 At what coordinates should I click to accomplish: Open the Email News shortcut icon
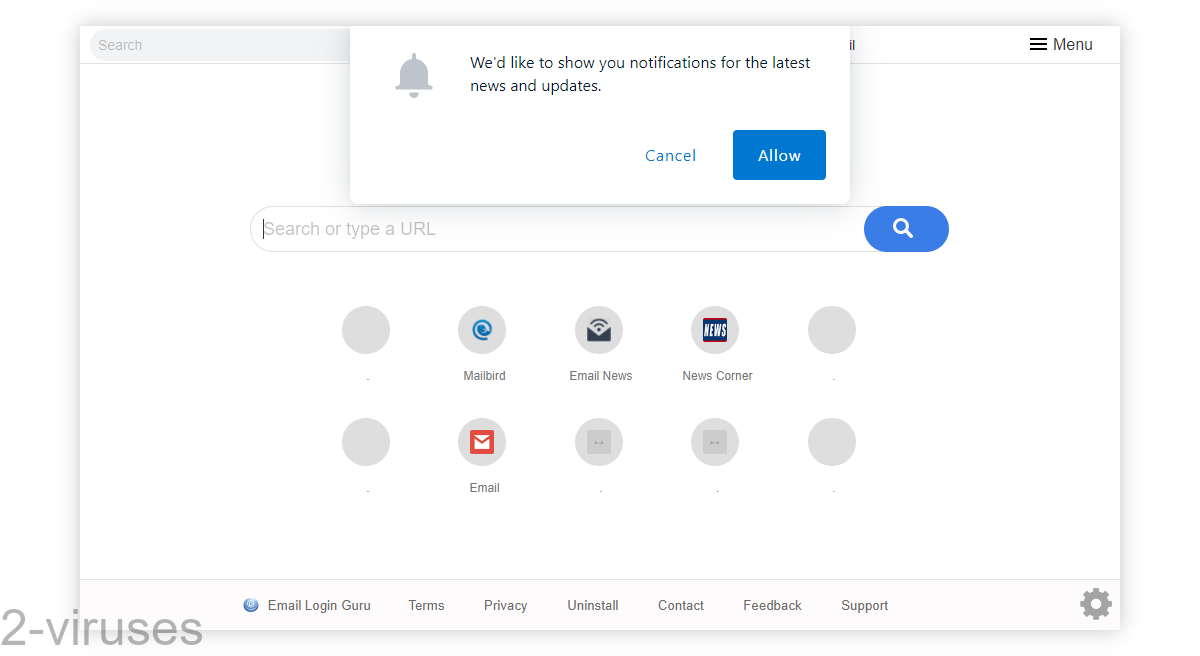click(x=599, y=329)
